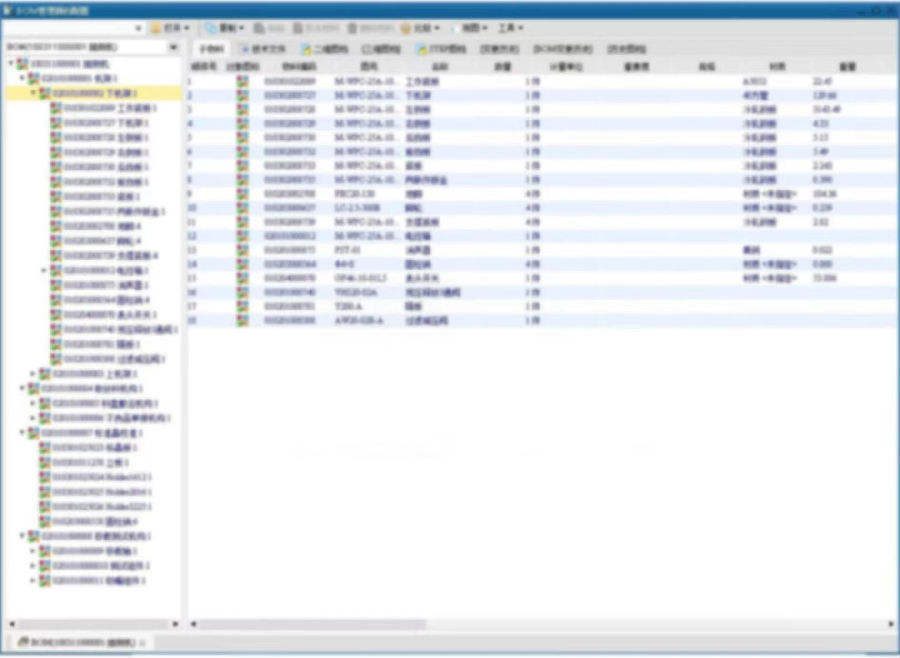The image size is (900, 658).
Task: Click the object icon in table row 9
Action: click(243, 194)
